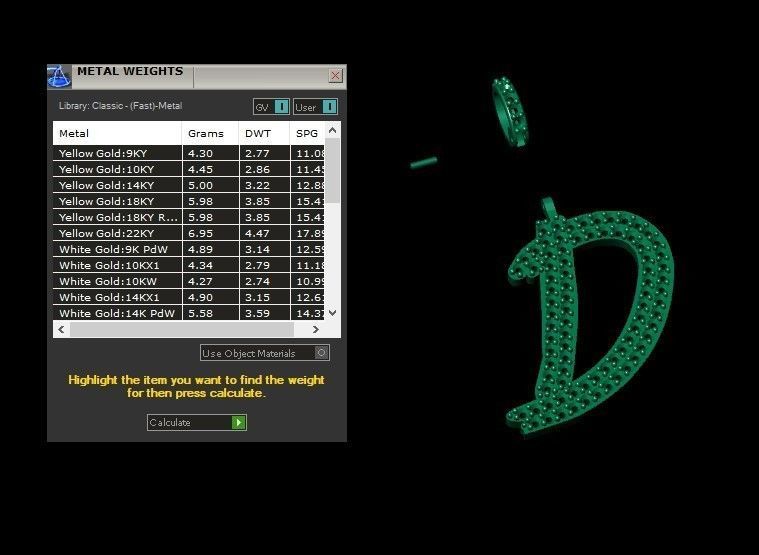Click the Metal Weights scale logo icon
The height and width of the screenshot is (555, 759).
[x=59, y=77]
